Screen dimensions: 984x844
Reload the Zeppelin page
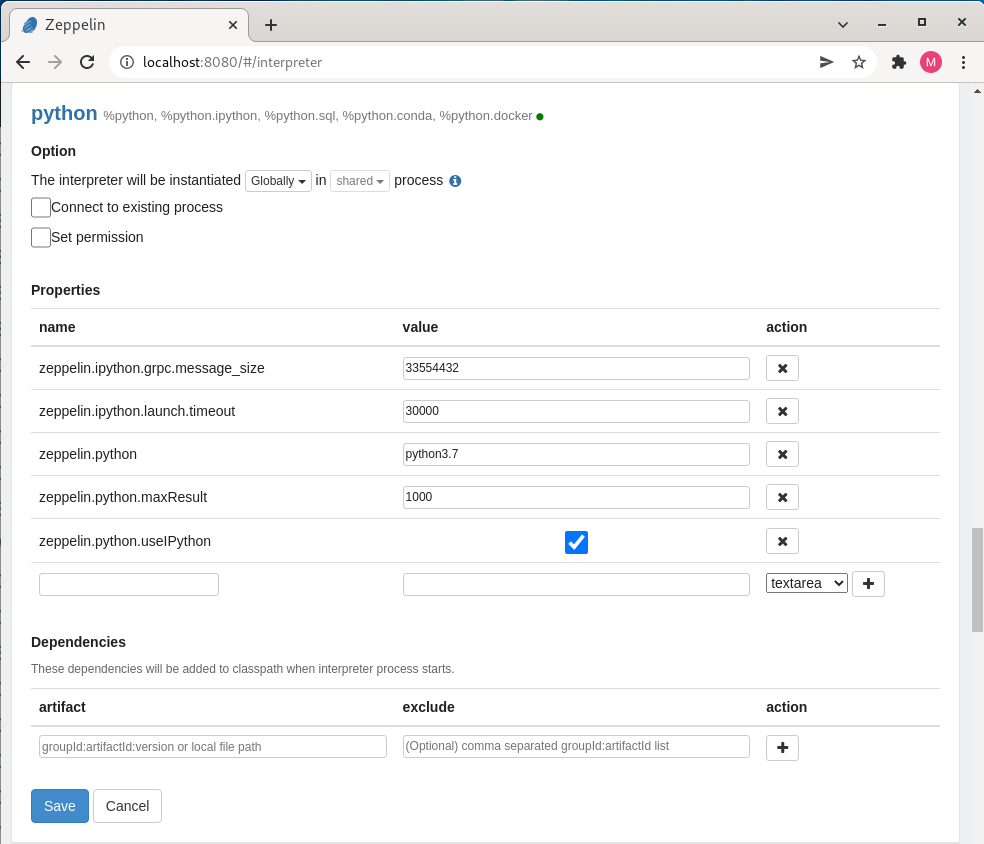pos(87,62)
